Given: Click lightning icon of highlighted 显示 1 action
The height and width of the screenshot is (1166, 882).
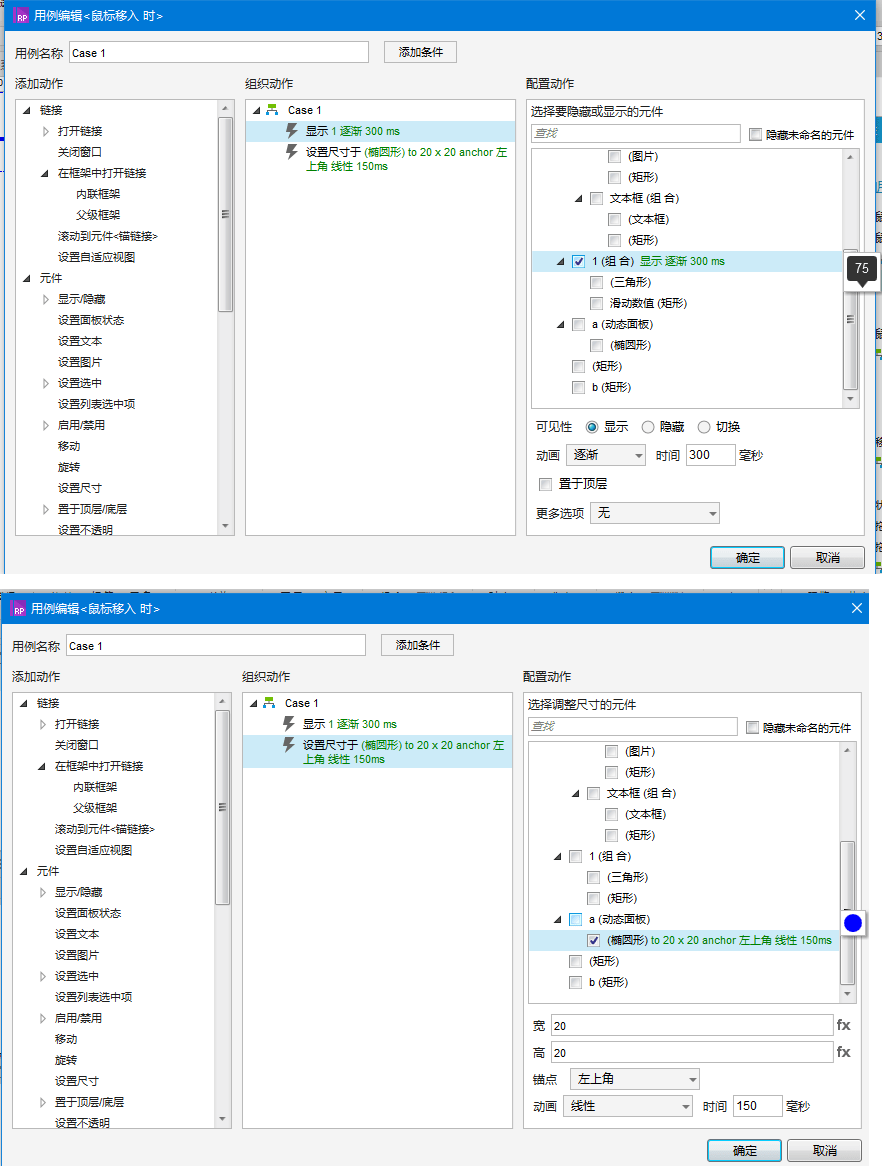Looking at the screenshot, I should click(292, 131).
